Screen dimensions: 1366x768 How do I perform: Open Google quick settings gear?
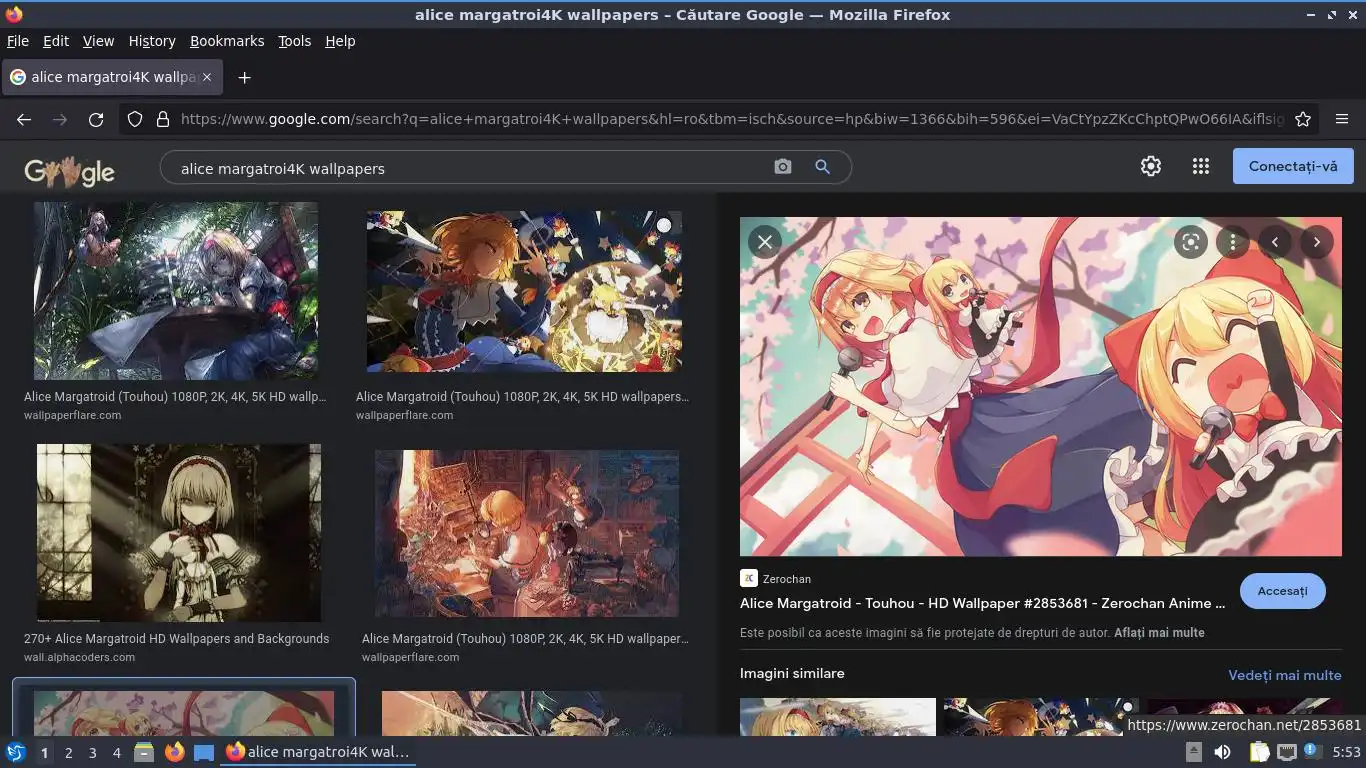pos(1151,167)
